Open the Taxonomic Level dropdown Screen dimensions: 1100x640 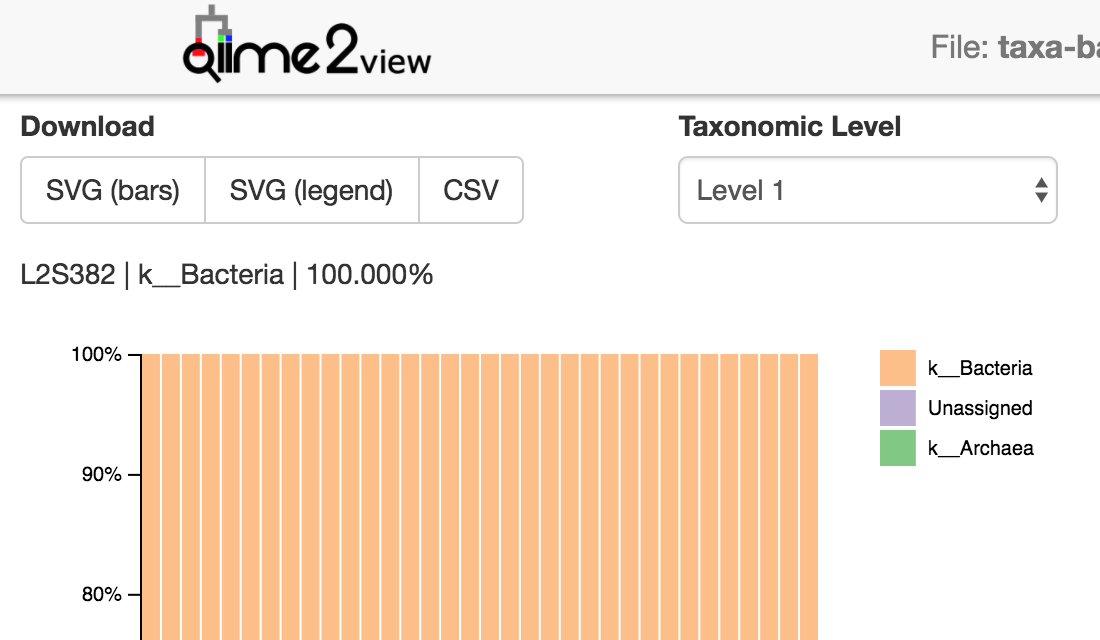[x=868, y=190]
